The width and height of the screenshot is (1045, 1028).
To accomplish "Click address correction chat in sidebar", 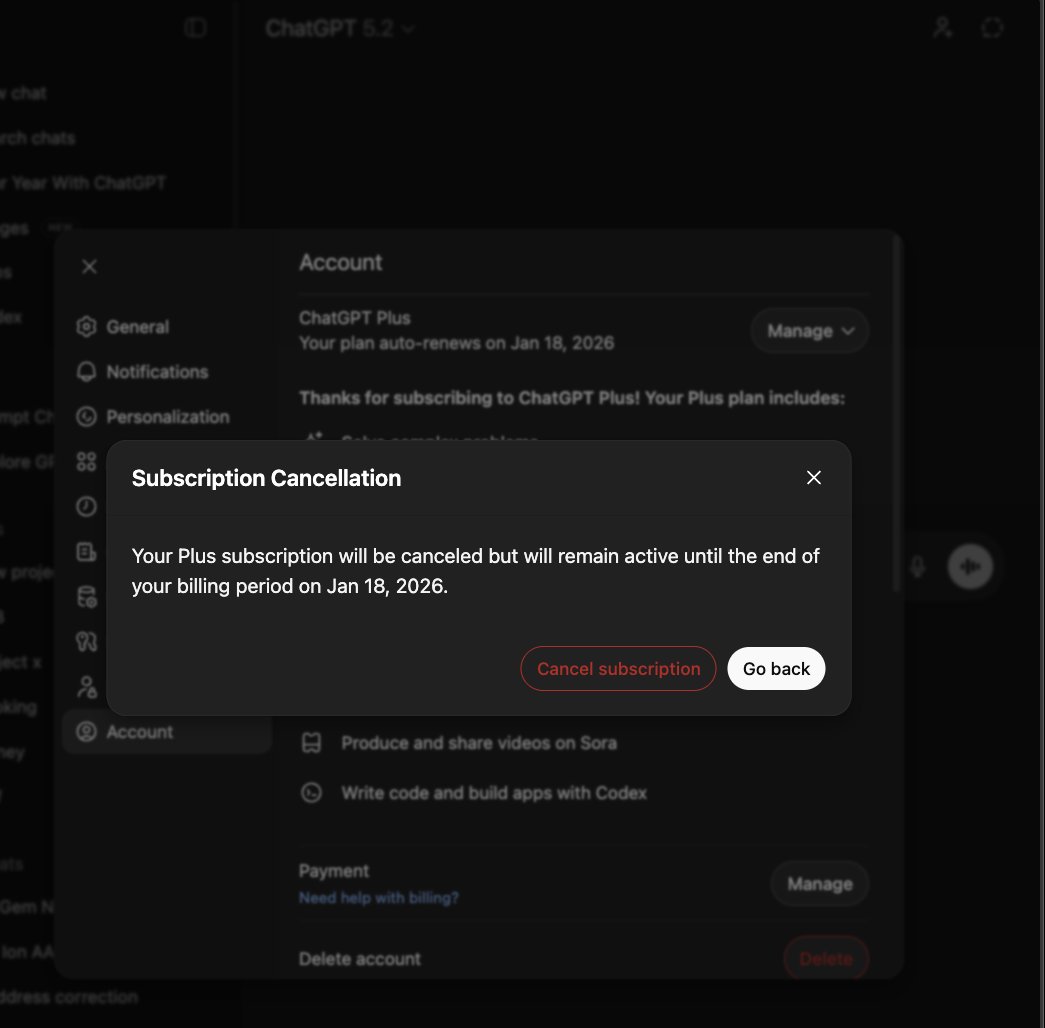I will tap(69, 997).
